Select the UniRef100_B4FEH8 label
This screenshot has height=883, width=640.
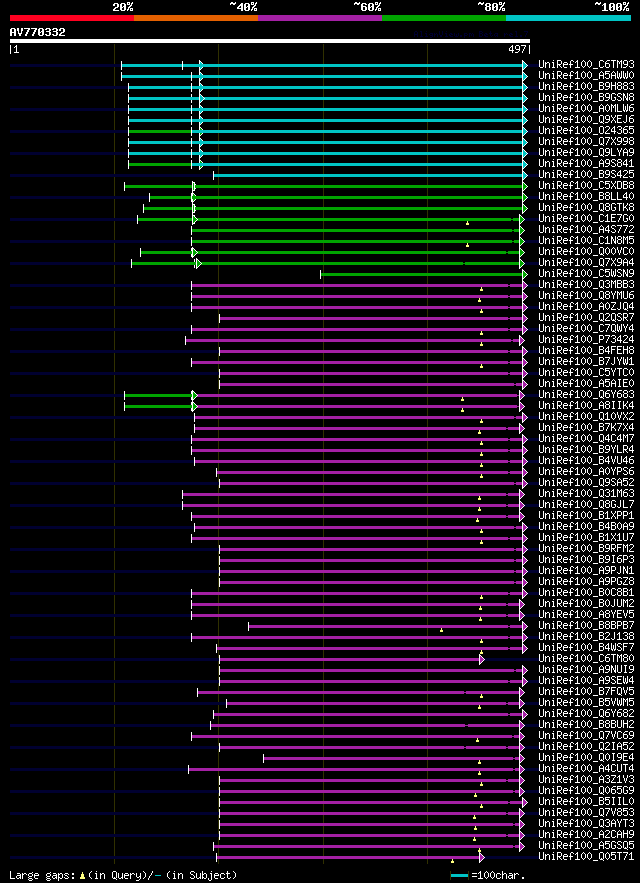[x=586, y=350]
